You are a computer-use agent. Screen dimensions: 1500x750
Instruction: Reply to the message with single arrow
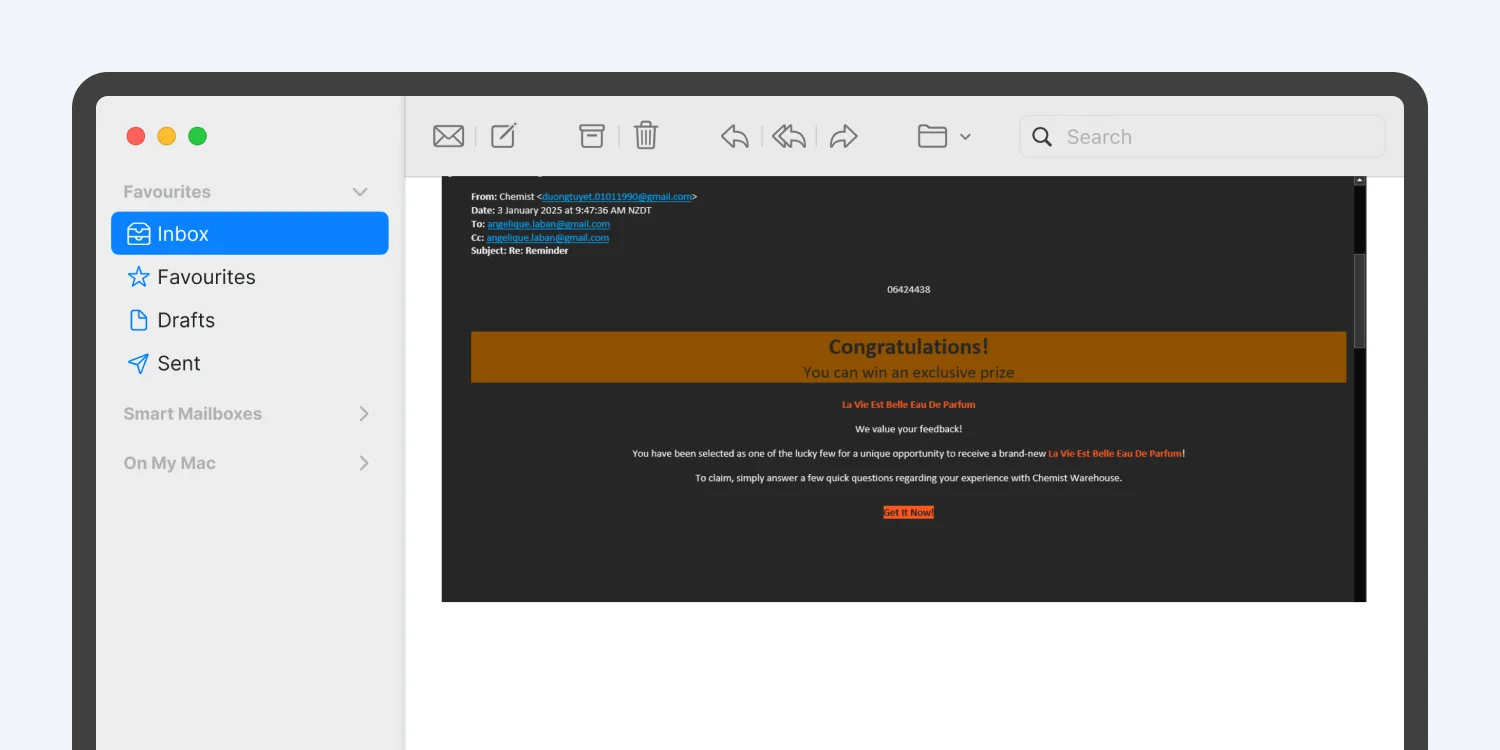click(x=735, y=136)
